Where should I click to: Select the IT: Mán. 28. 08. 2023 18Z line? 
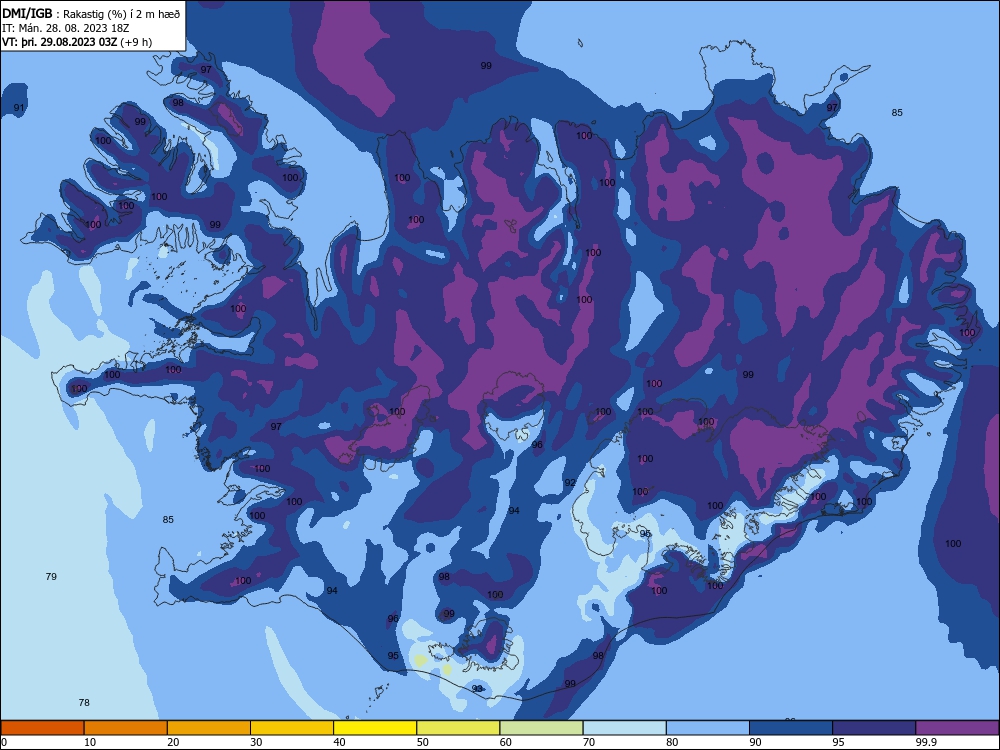(66, 28)
